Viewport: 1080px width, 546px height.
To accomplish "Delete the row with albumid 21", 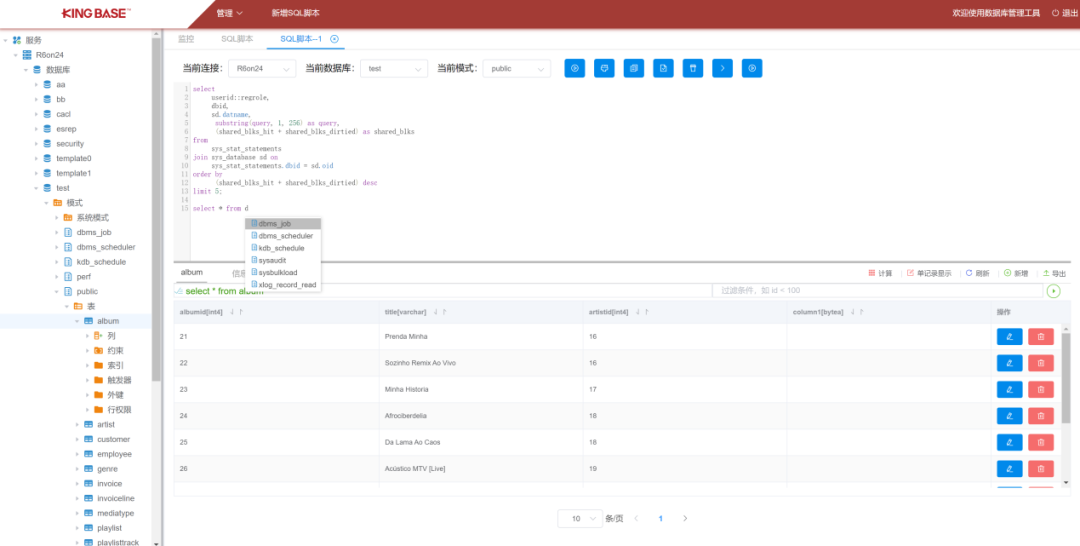I will pyautogui.click(x=1041, y=337).
